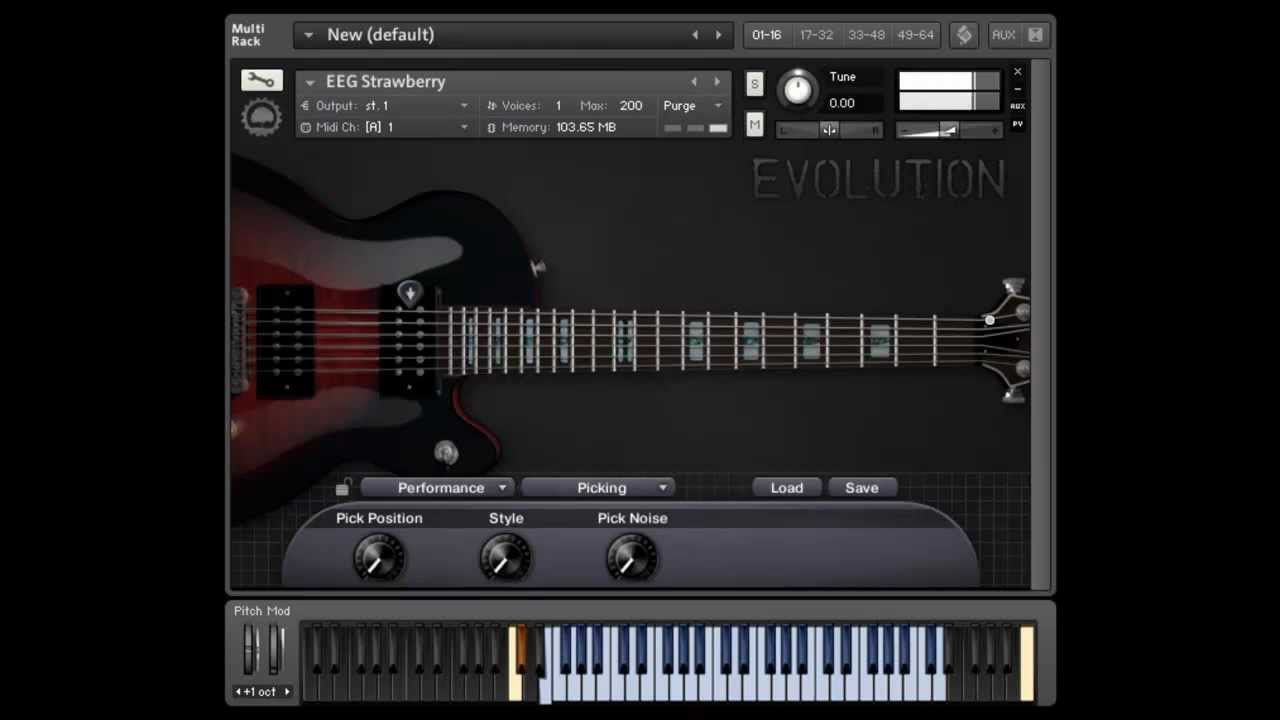The image size is (1280, 720).
Task: Mute the instrument with M button
Action: [x=754, y=125]
